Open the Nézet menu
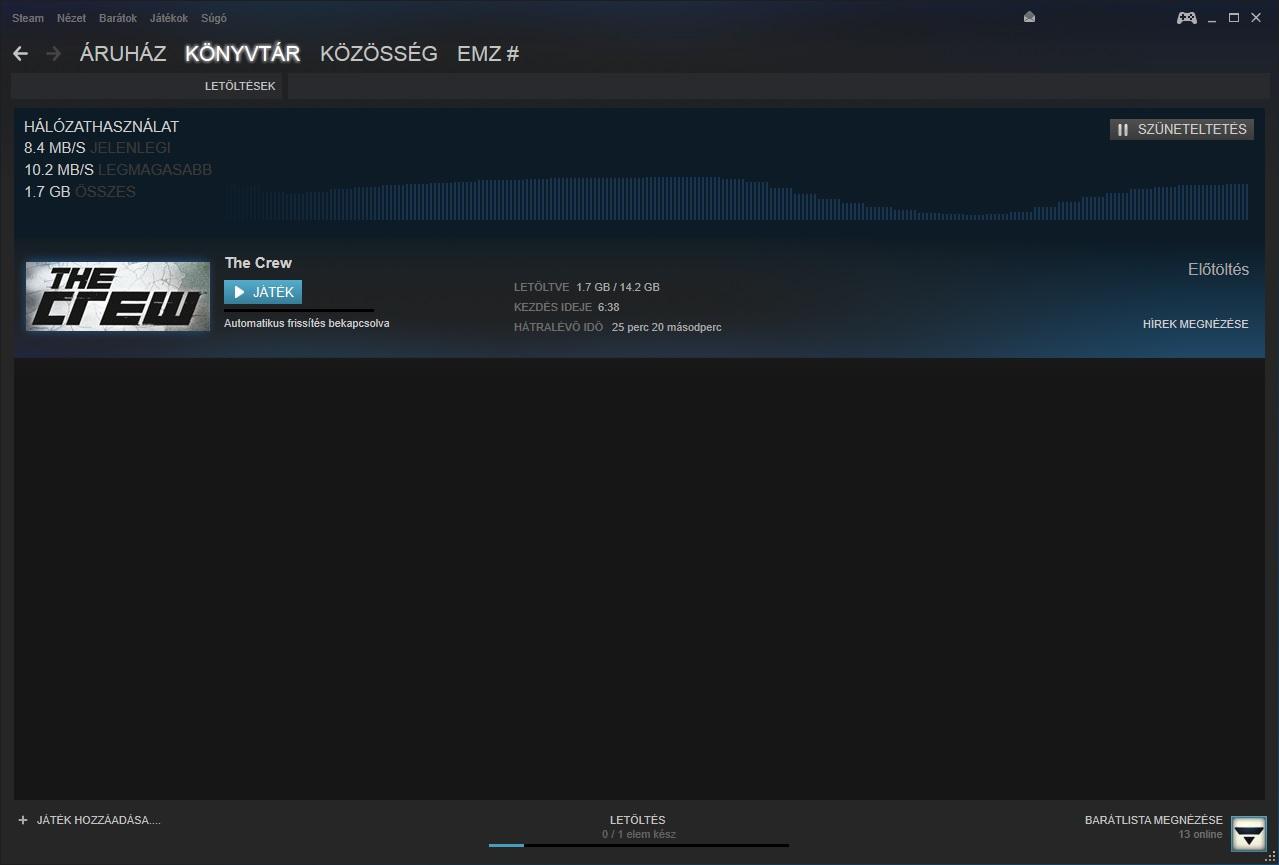The height and width of the screenshot is (865, 1279). 71,18
